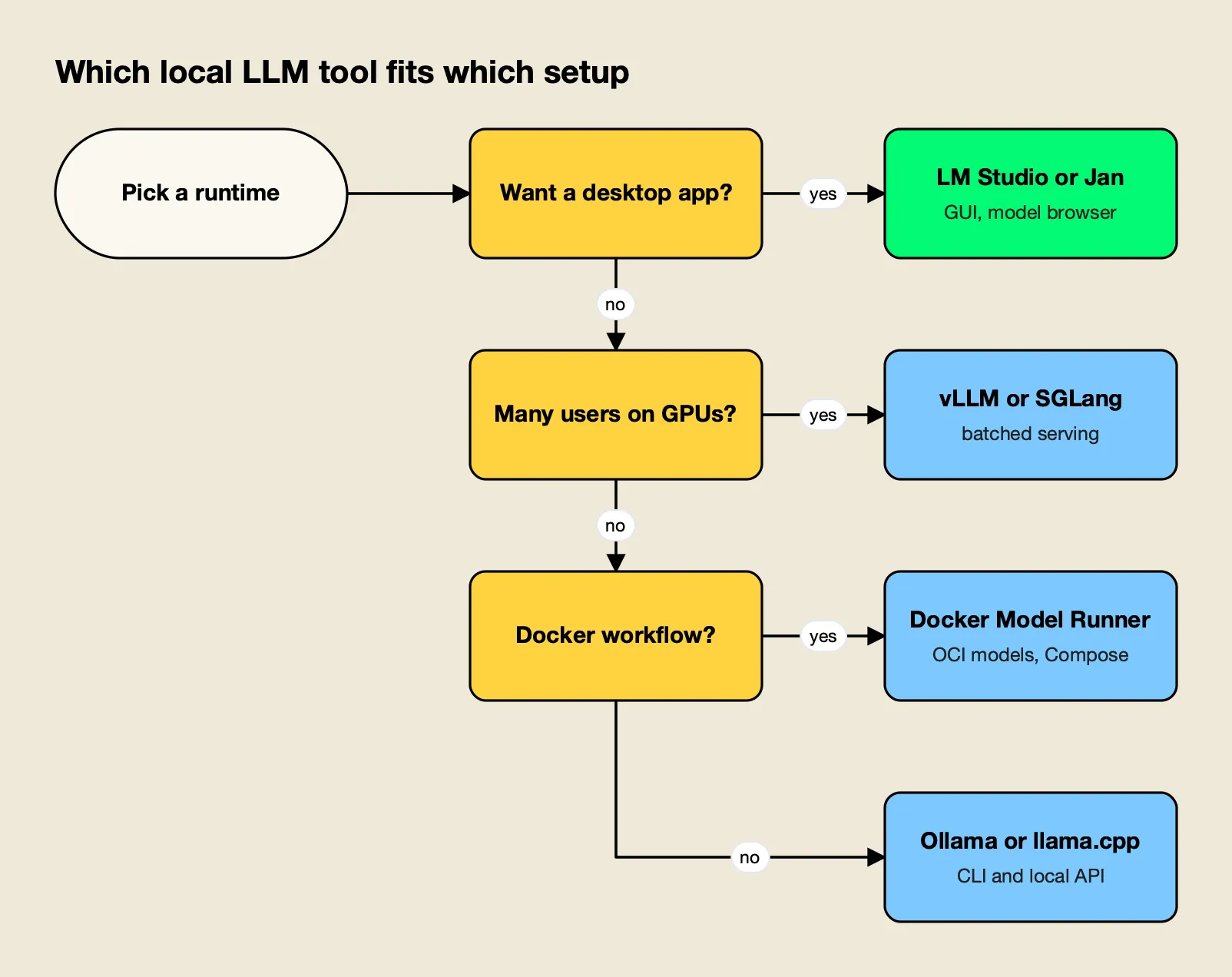Click the 'GUI, model browser' subtitle
1232x977 pixels.
(x=1030, y=213)
